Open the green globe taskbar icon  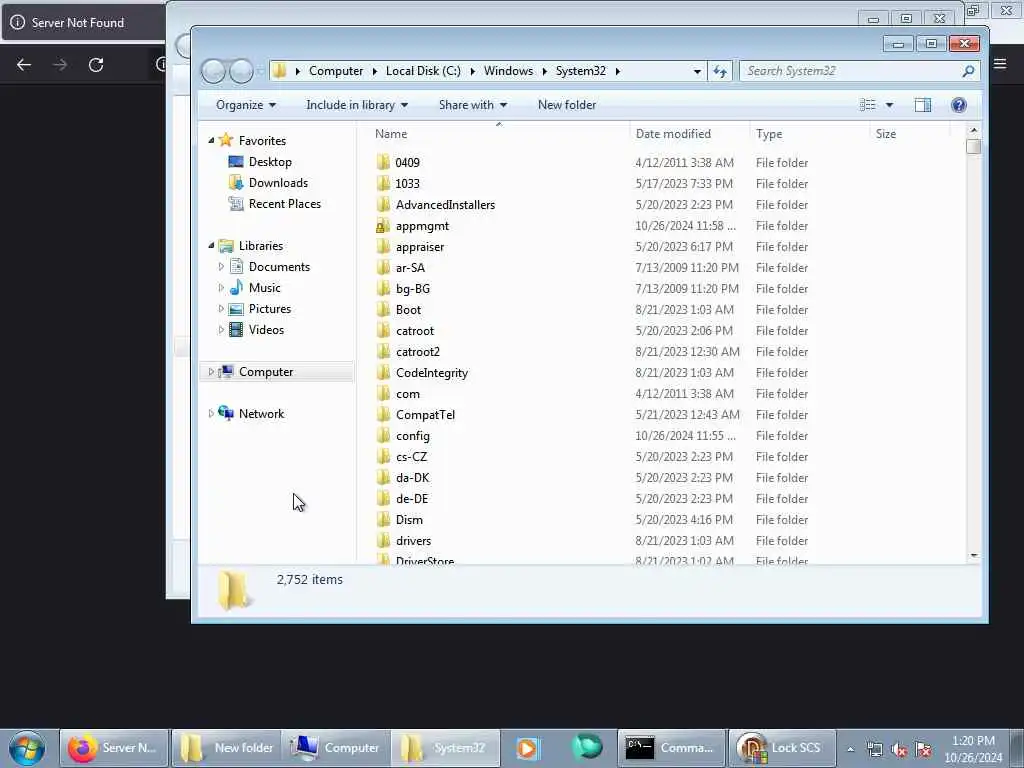(586, 747)
